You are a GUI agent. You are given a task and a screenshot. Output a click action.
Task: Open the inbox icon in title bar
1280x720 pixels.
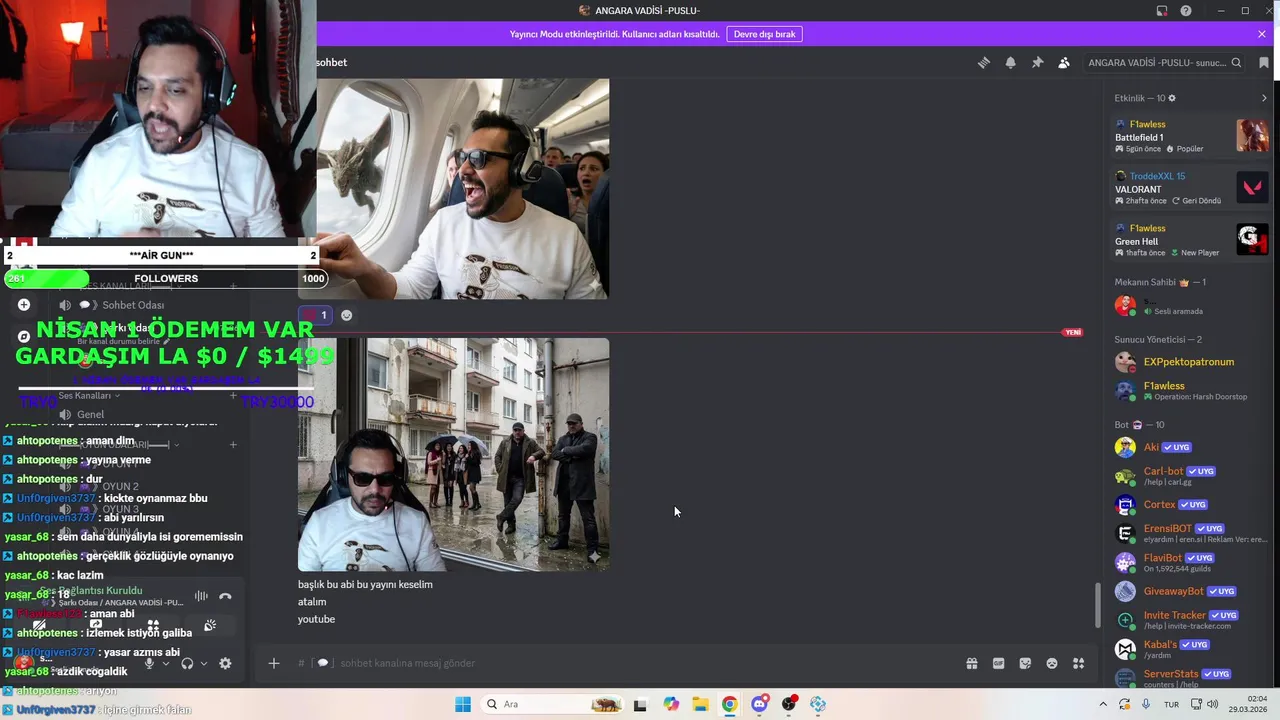(x=1162, y=11)
